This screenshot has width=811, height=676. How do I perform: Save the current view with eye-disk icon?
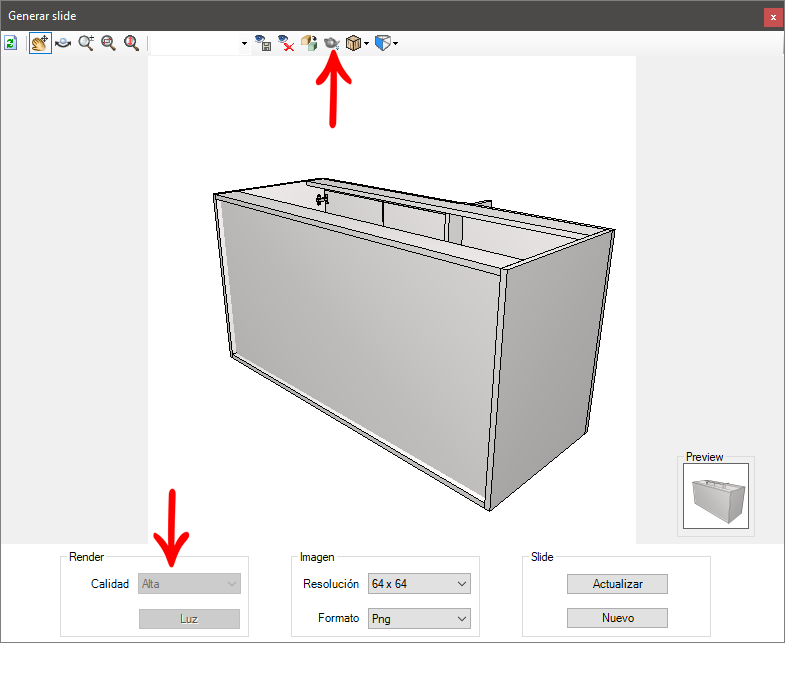click(x=263, y=43)
